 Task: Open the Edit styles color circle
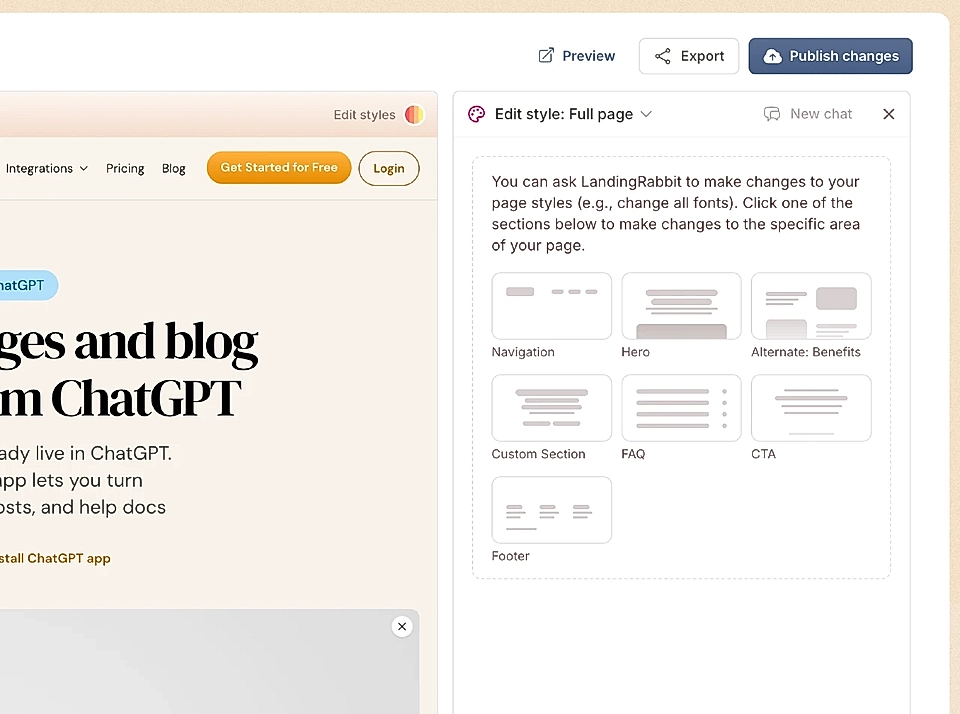[x=414, y=115]
